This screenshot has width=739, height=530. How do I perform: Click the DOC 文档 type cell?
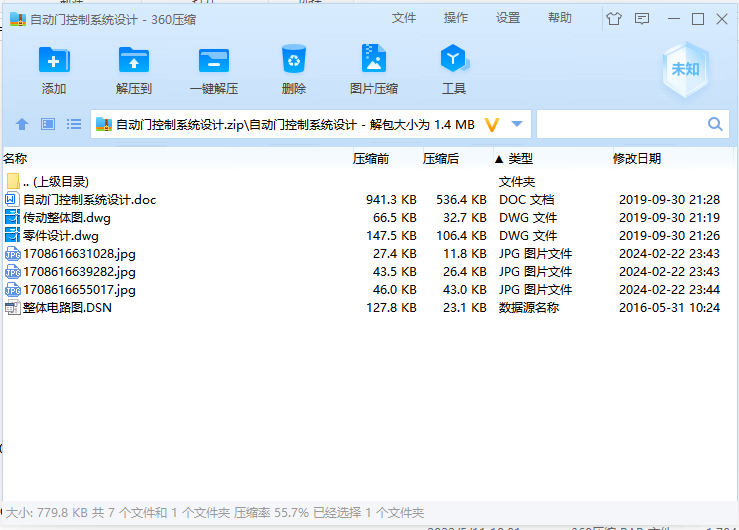pyautogui.click(x=526, y=200)
